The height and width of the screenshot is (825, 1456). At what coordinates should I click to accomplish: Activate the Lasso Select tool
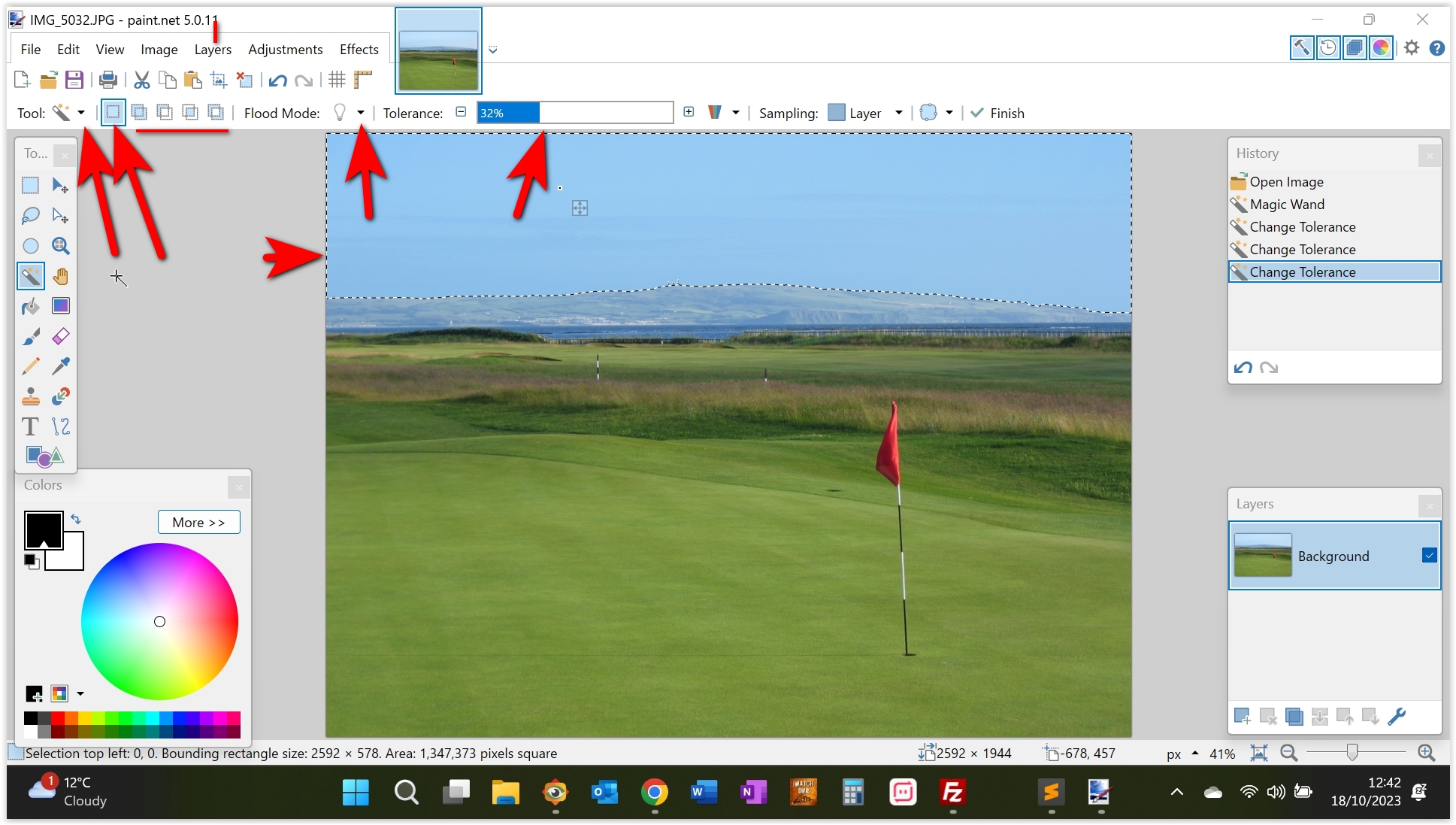[x=30, y=216]
